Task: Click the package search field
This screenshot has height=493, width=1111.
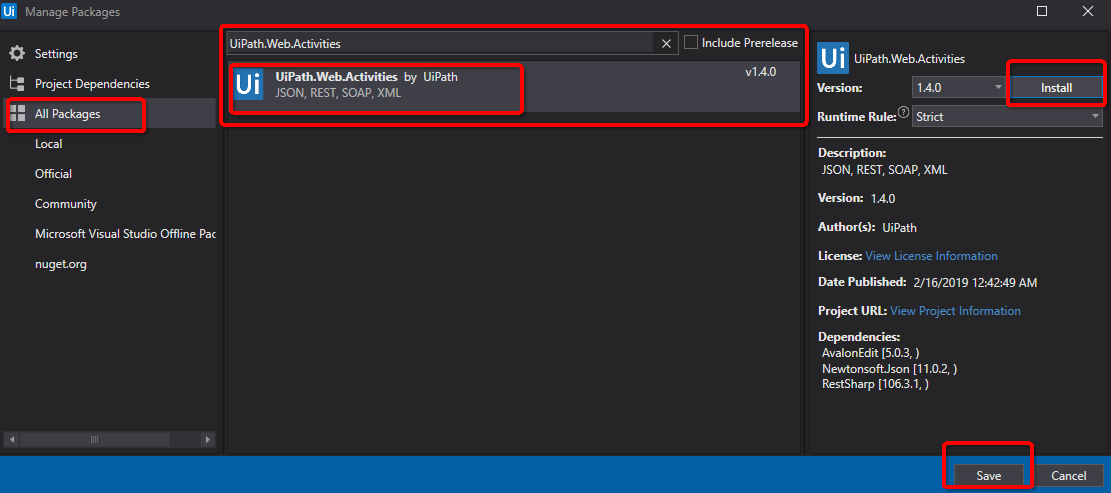Action: click(440, 43)
